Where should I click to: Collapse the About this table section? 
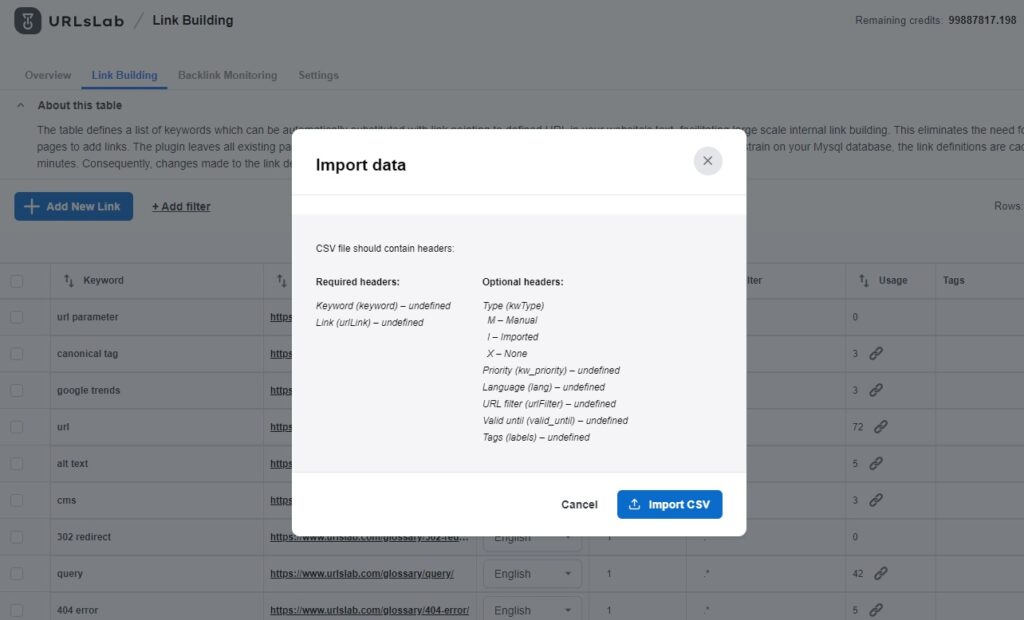click(x=21, y=105)
